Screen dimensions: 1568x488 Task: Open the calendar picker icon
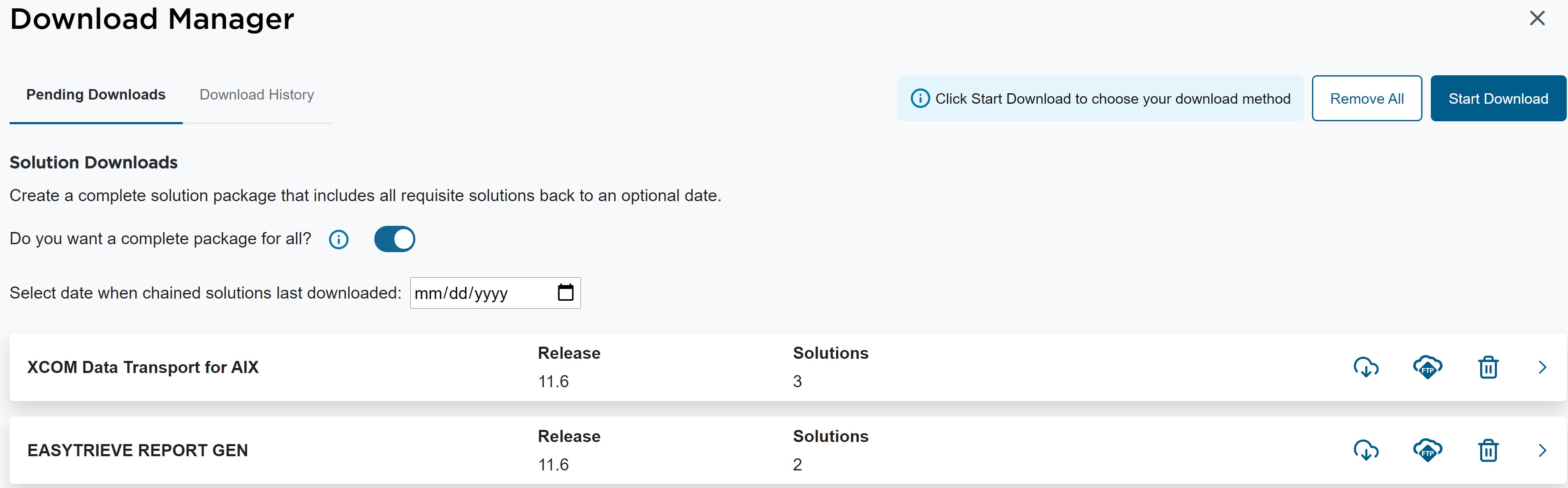(565, 293)
